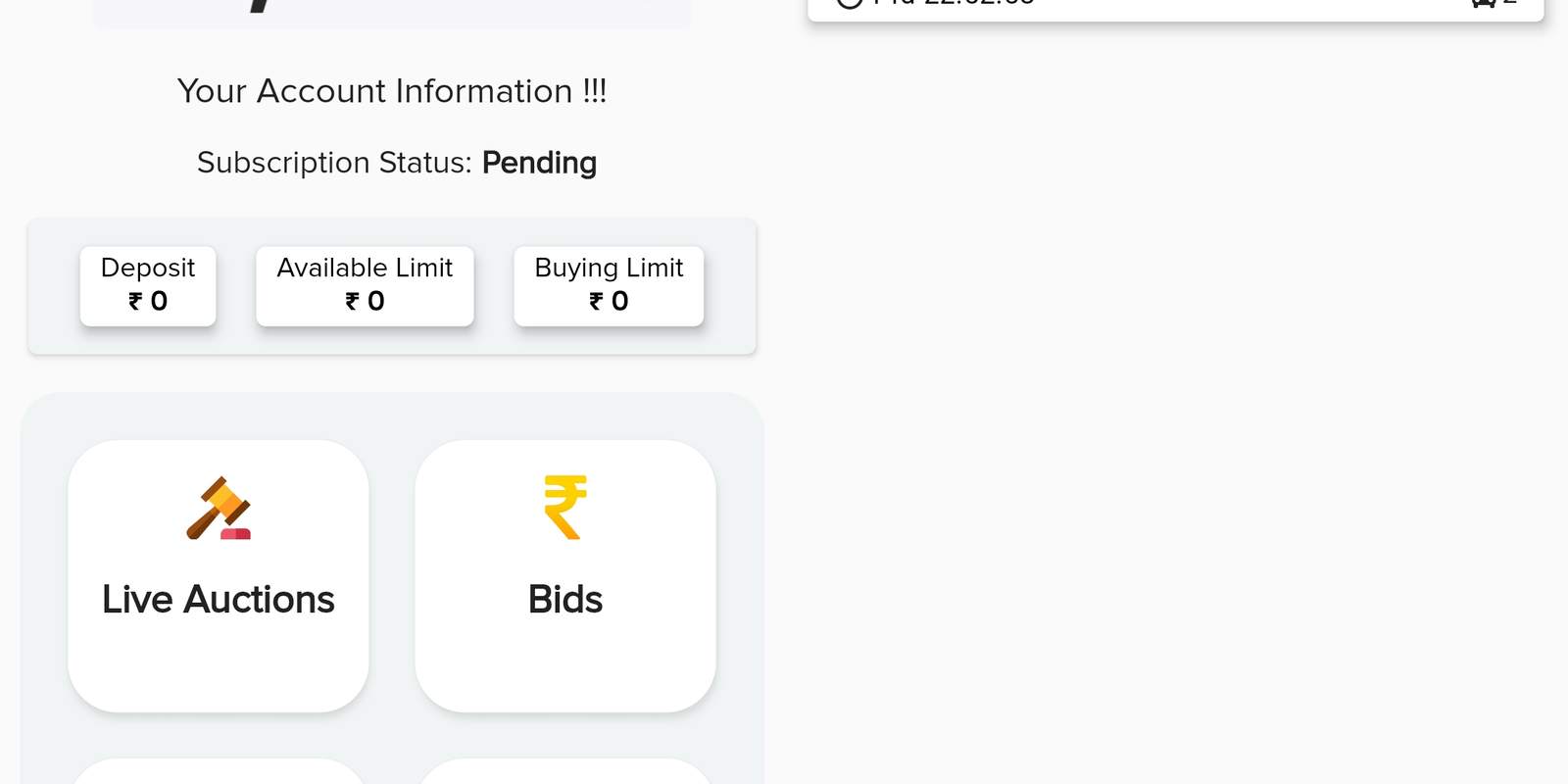Viewport: 1568px width, 784px height.
Task: Open the Live Auctions tile label
Action: coord(219,600)
